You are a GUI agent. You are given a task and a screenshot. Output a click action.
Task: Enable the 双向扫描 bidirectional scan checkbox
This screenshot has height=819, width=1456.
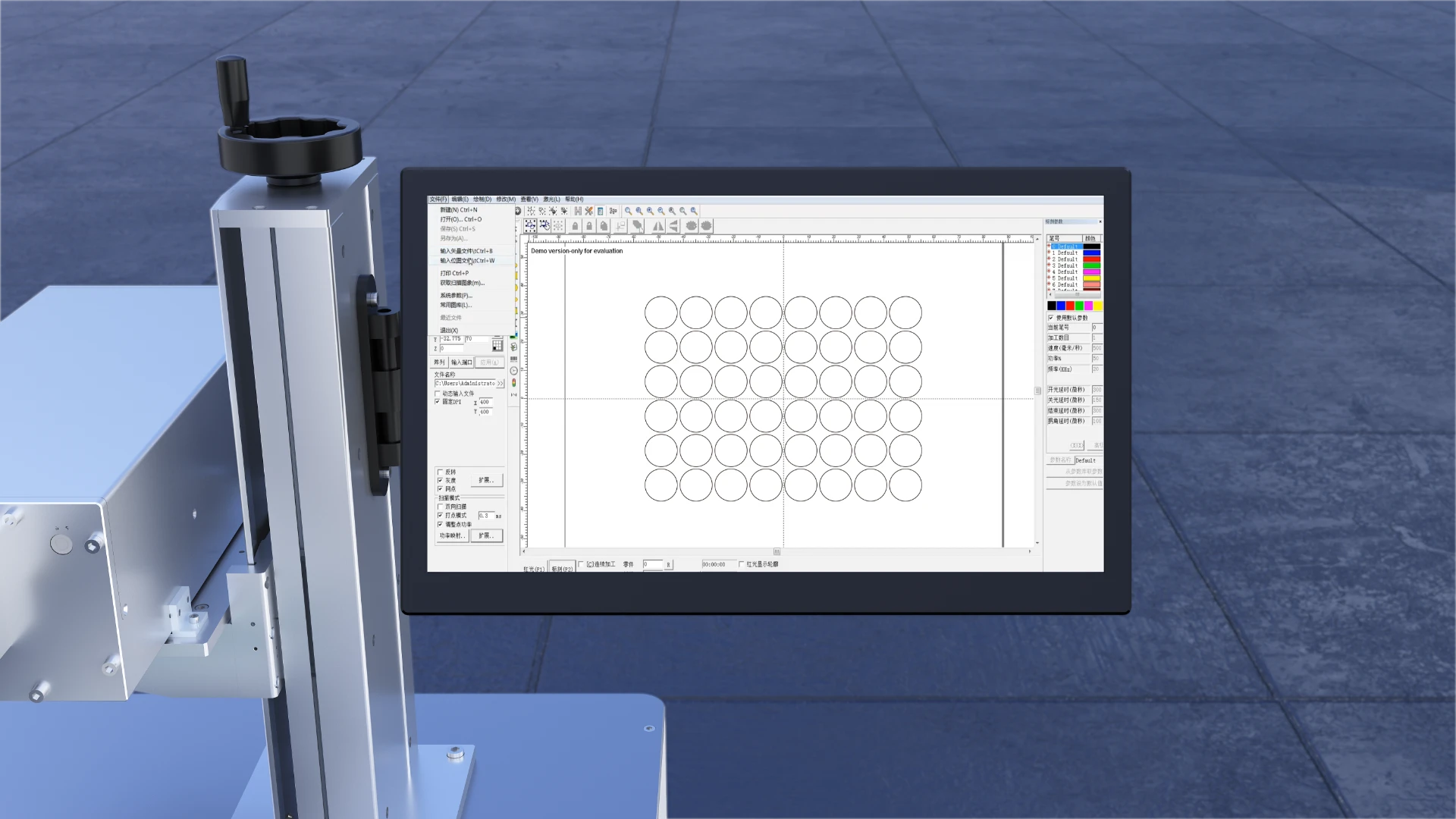click(440, 507)
